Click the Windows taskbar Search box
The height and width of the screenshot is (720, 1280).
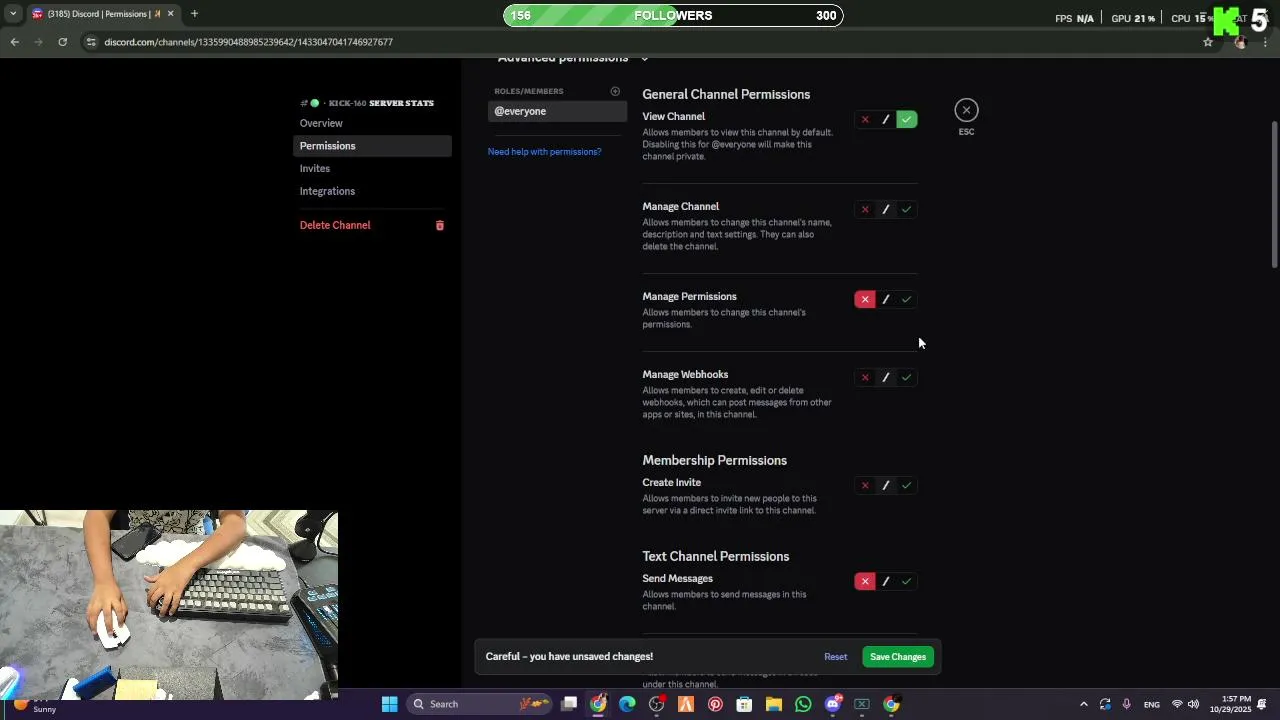[479, 704]
